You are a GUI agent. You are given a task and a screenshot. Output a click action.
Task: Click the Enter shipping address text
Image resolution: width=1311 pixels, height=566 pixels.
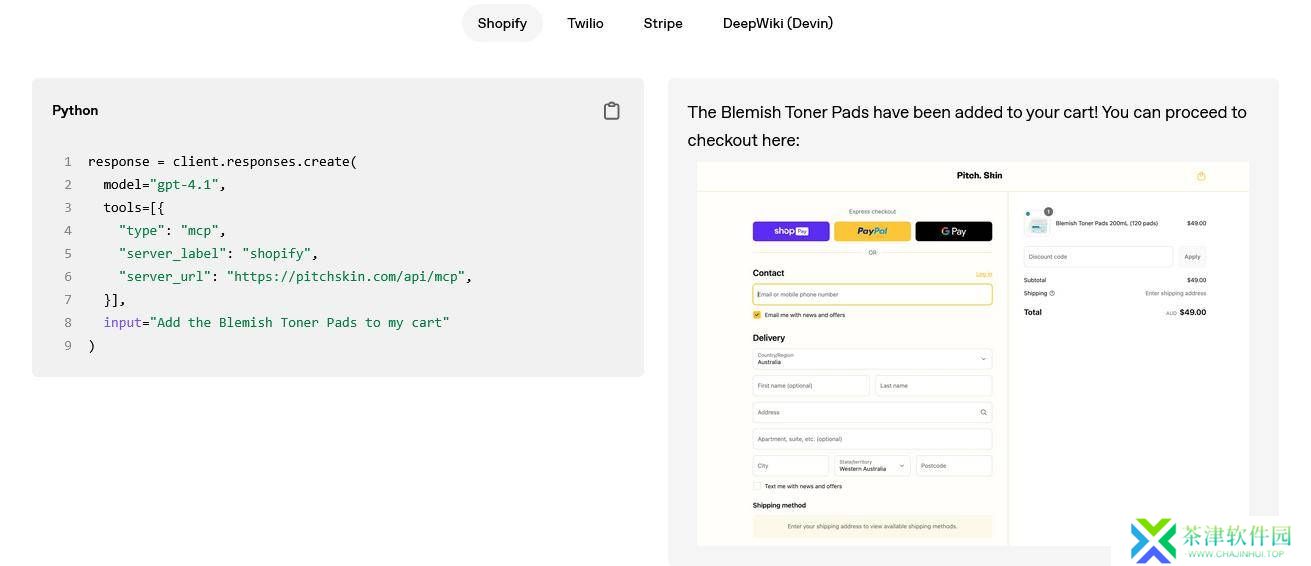point(1176,294)
